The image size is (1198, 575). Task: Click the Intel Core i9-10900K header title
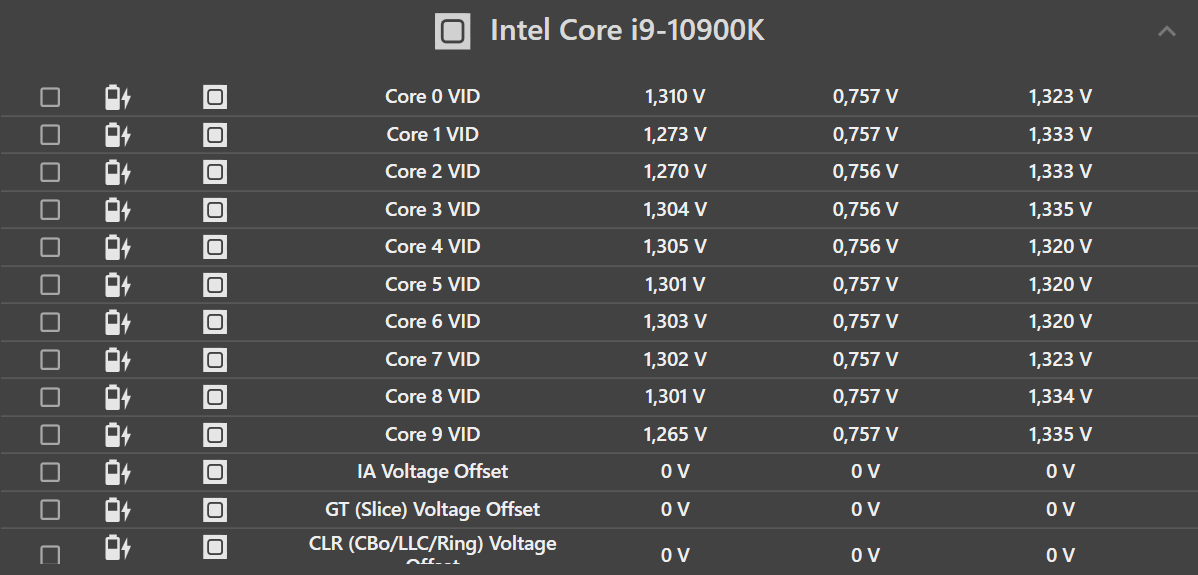[627, 31]
